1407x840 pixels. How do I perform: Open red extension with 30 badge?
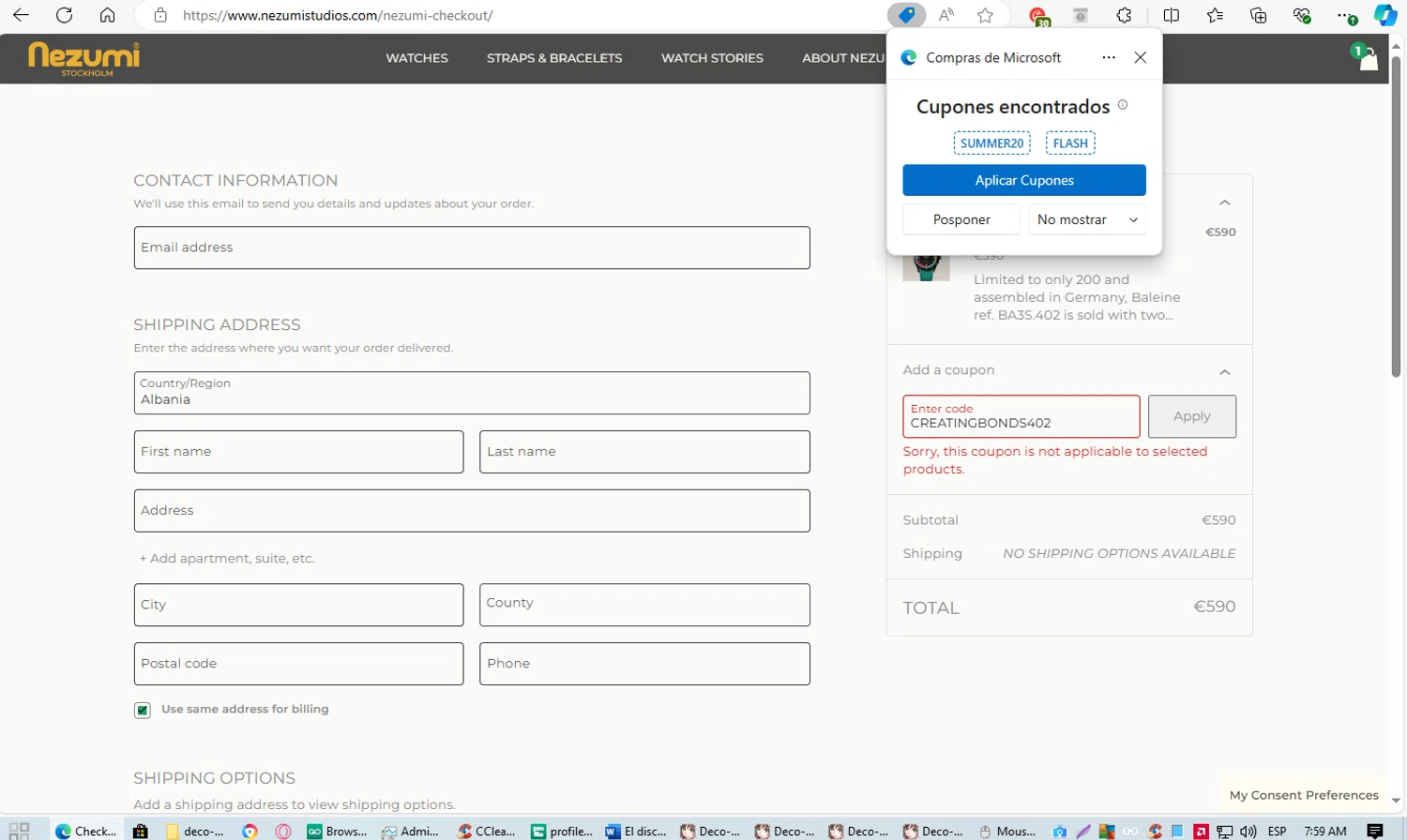coord(1038,16)
